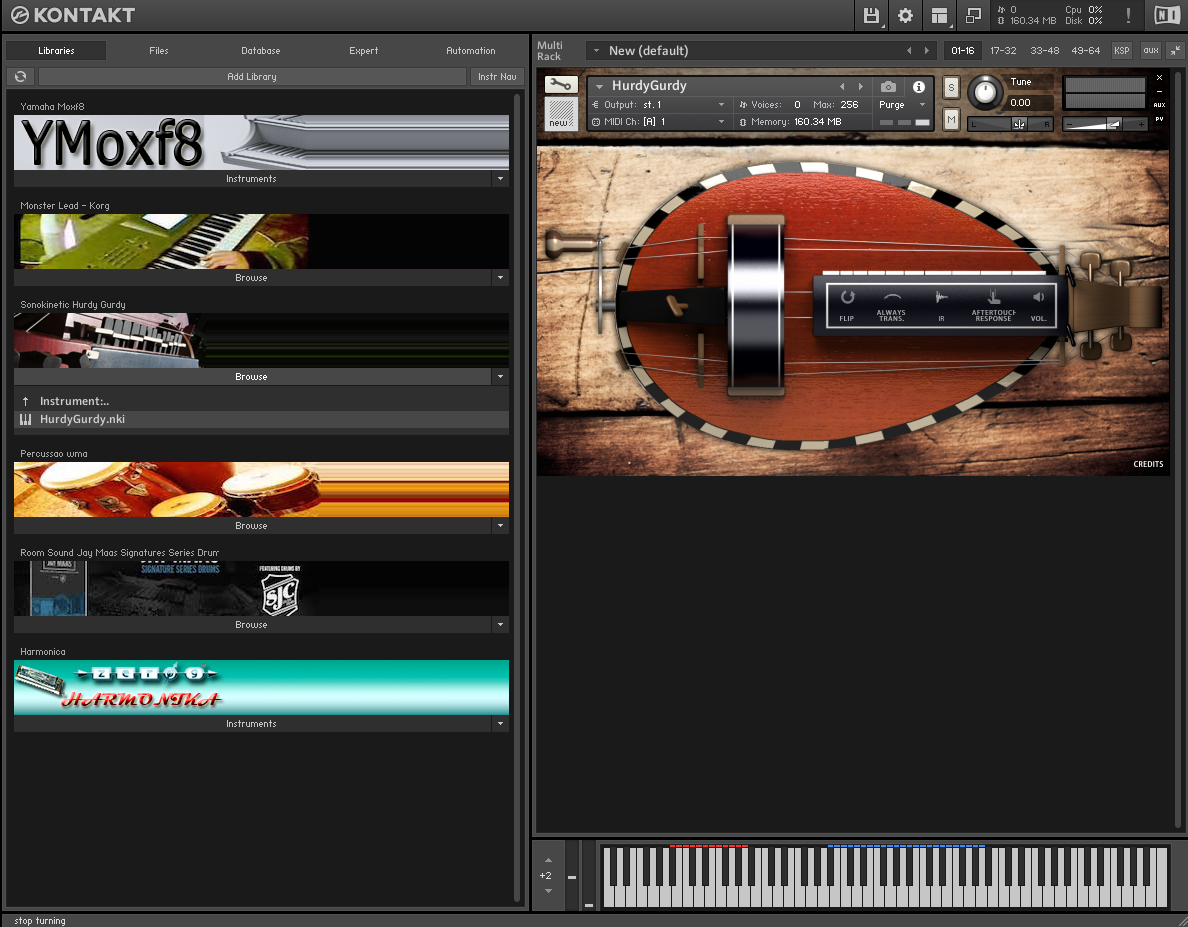1188x927 pixels.
Task: Switch to Database tab
Action: [x=261, y=51]
